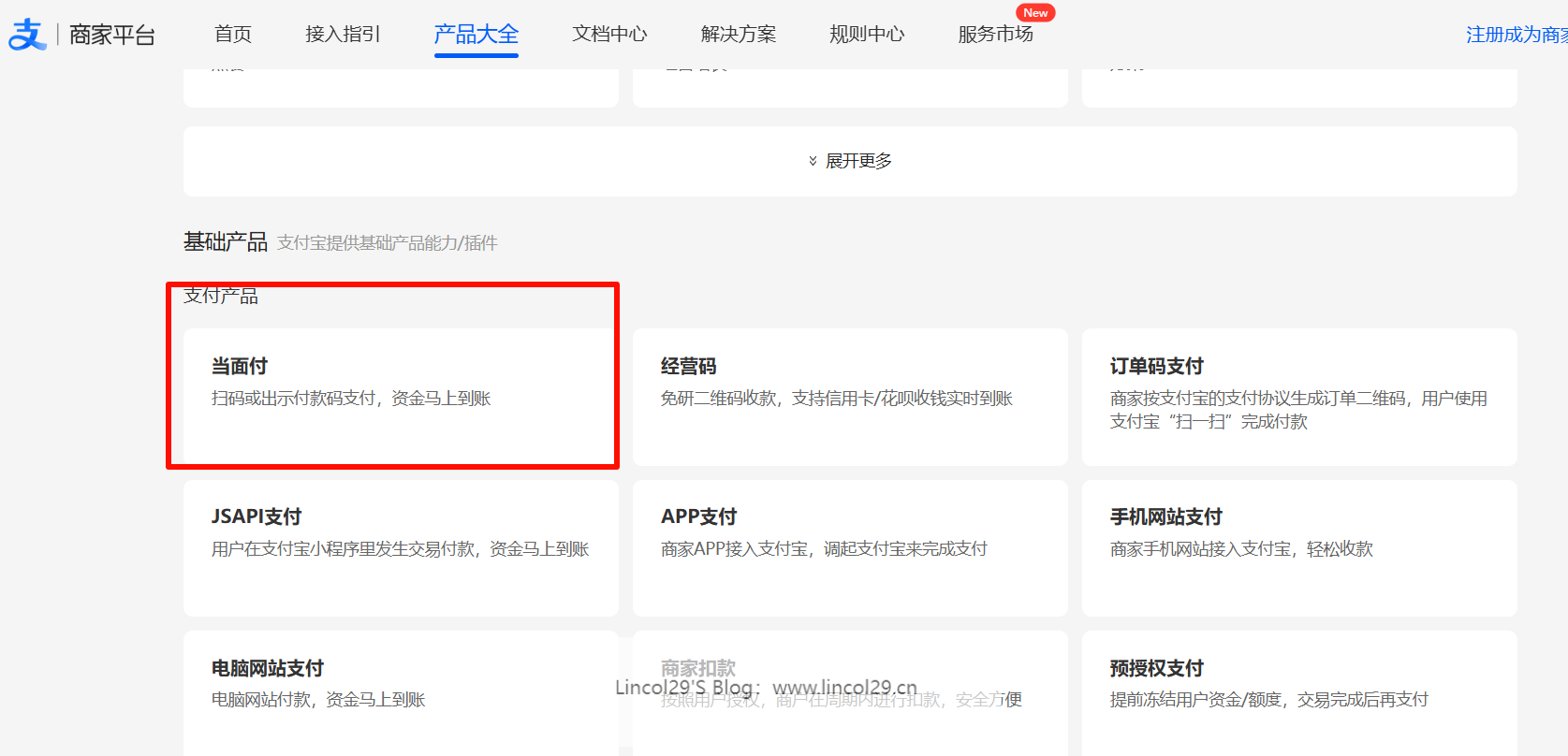Open the 规则中心 menu
Viewport: 1568px width, 756px height.
coord(867,35)
